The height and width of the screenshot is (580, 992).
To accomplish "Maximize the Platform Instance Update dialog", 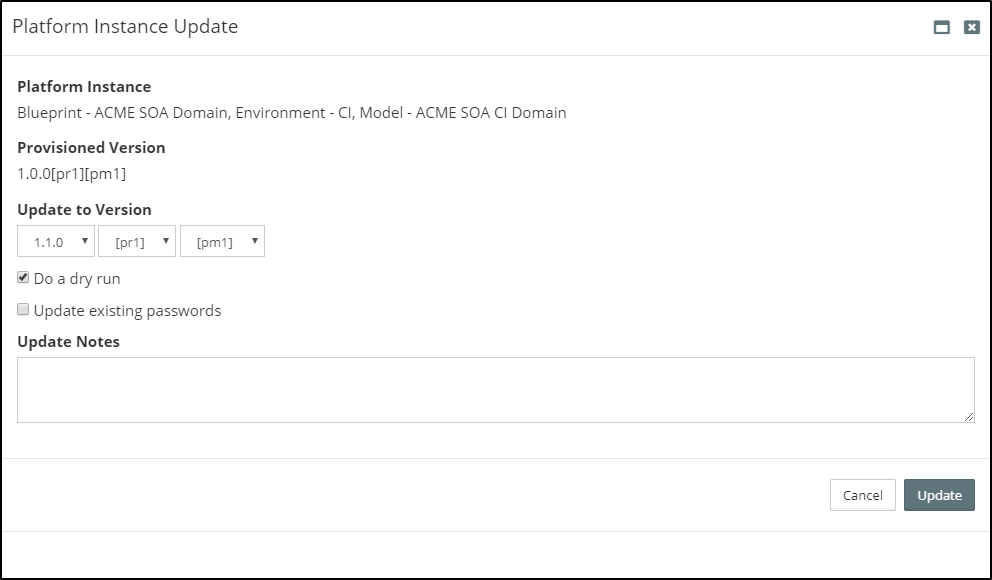I will pyautogui.click(x=941, y=28).
